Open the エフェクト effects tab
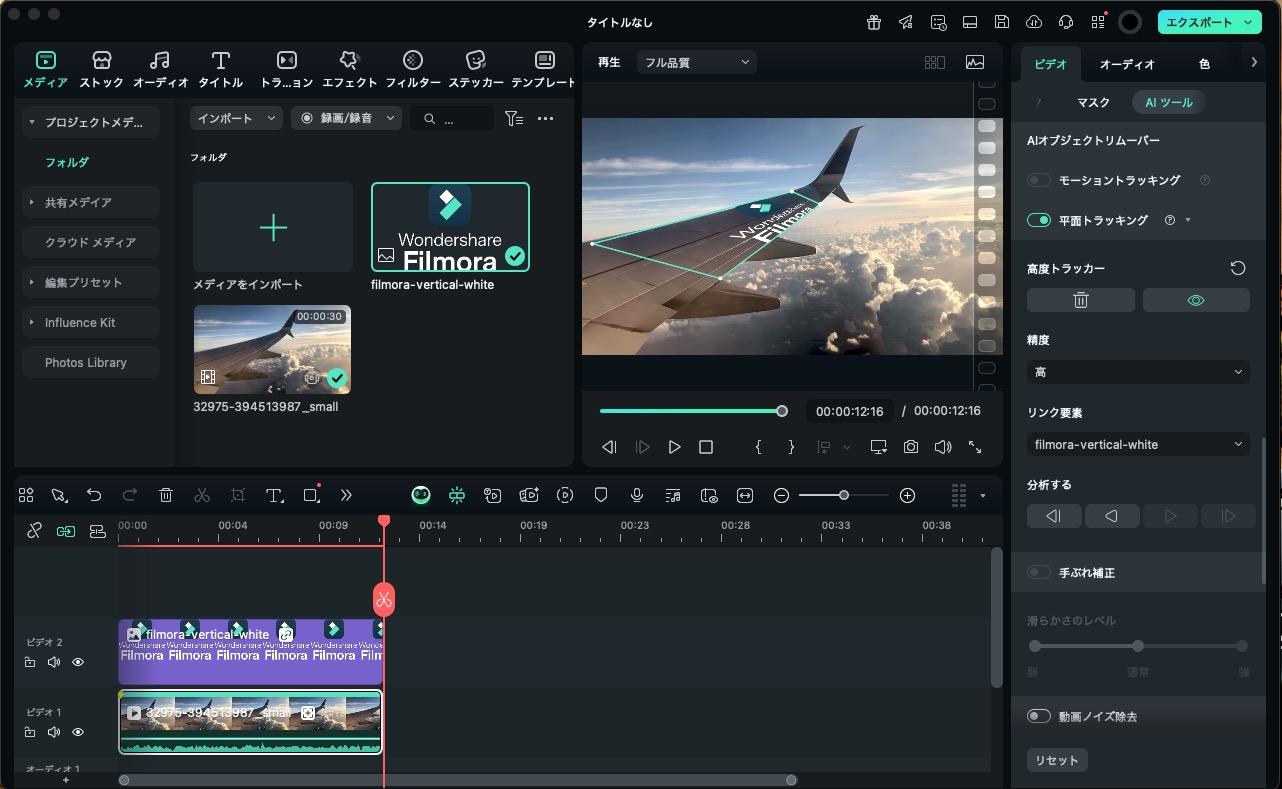The width and height of the screenshot is (1282, 789). coord(349,69)
